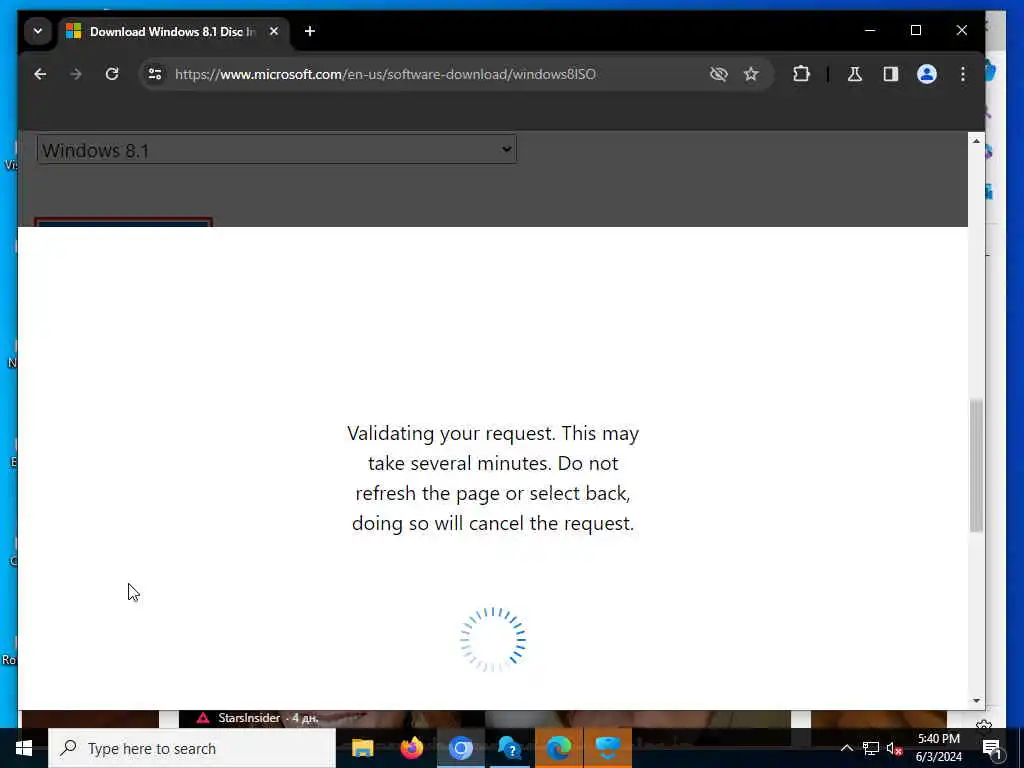Click the muted volume tray icon
The image size is (1024, 768).
coord(895,748)
